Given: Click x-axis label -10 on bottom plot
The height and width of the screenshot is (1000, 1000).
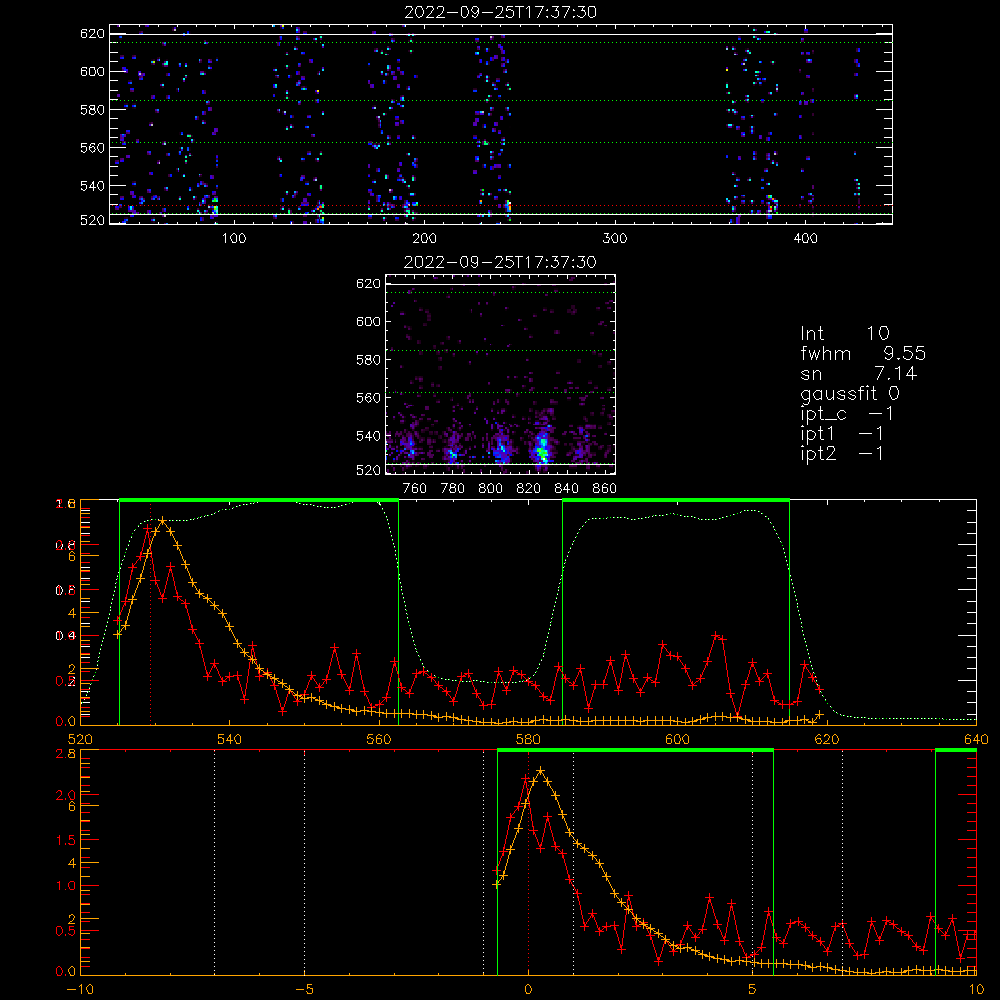Looking at the screenshot, I should [80, 989].
